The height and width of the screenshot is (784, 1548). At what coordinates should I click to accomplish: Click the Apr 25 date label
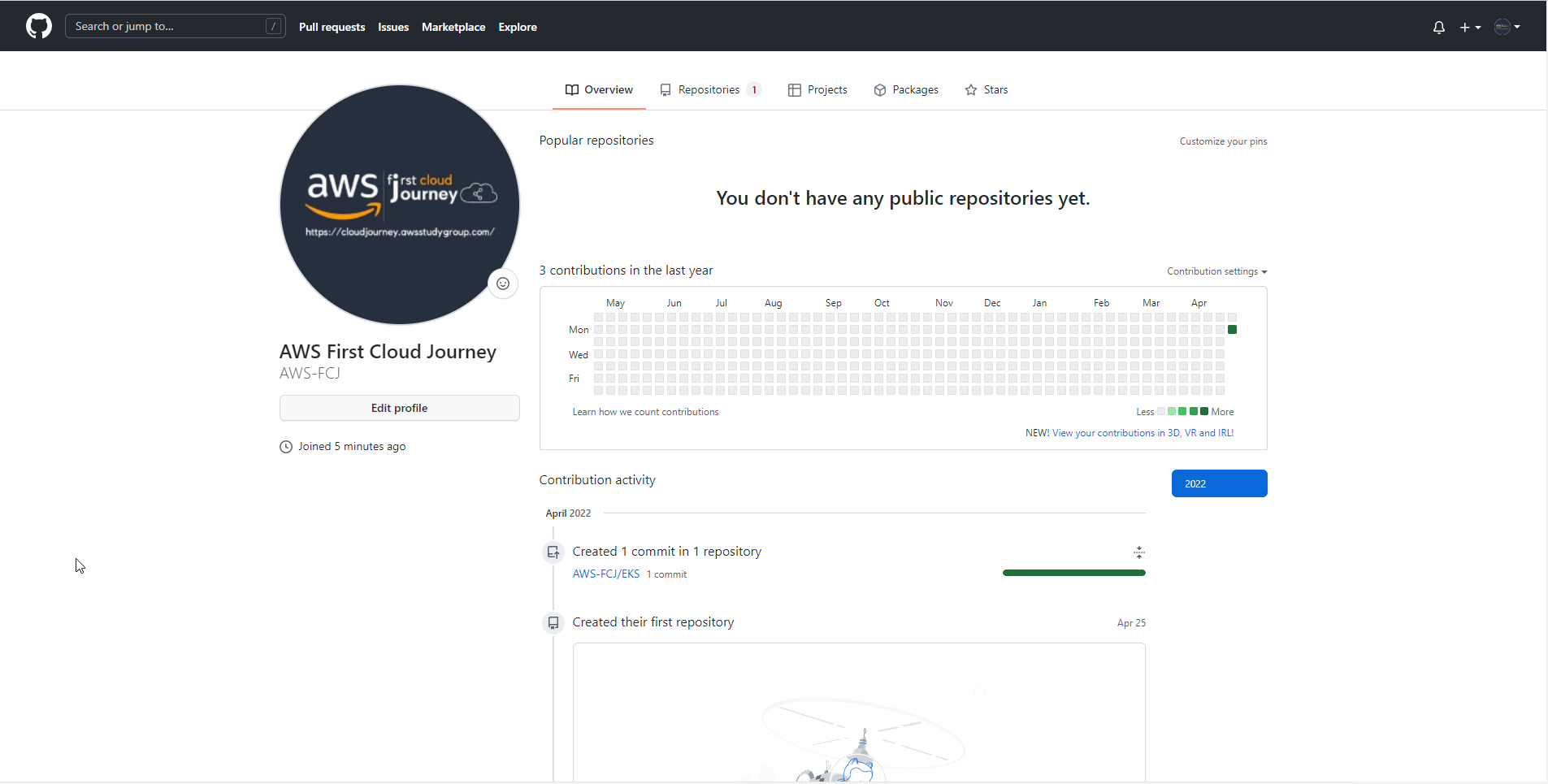coord(1131,623)
